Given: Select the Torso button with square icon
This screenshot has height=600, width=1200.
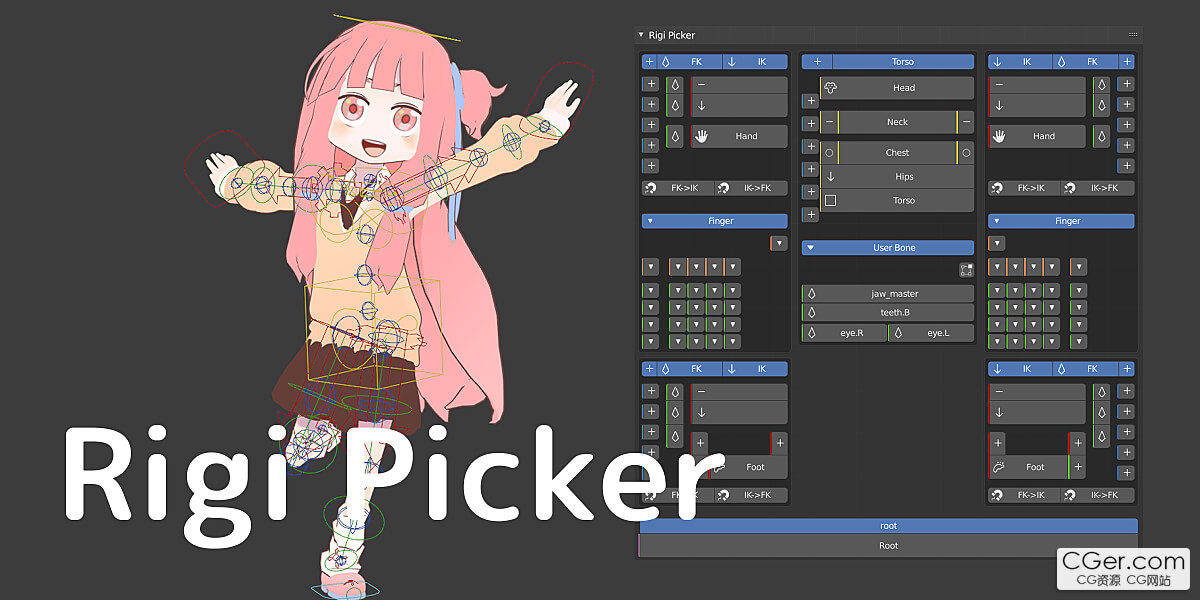Looking at the screenshot, I should (898, 200).
